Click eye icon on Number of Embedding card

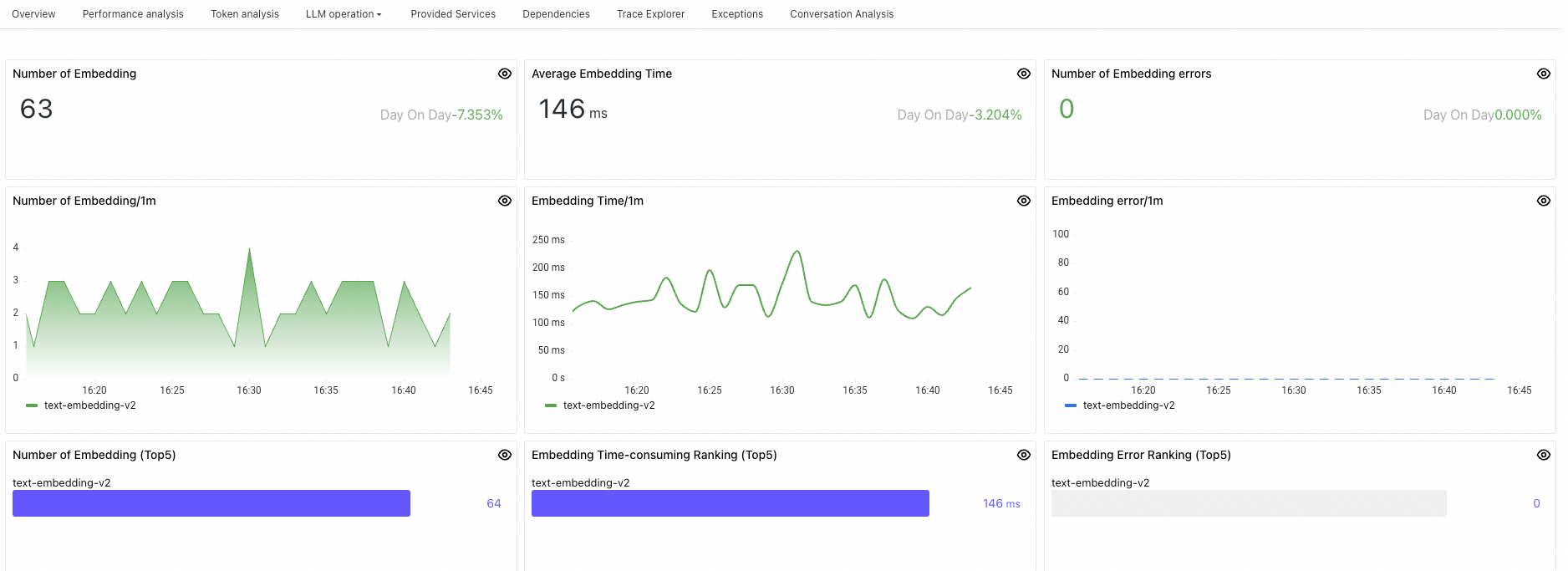pyautogui.click(x=505, y=74)
